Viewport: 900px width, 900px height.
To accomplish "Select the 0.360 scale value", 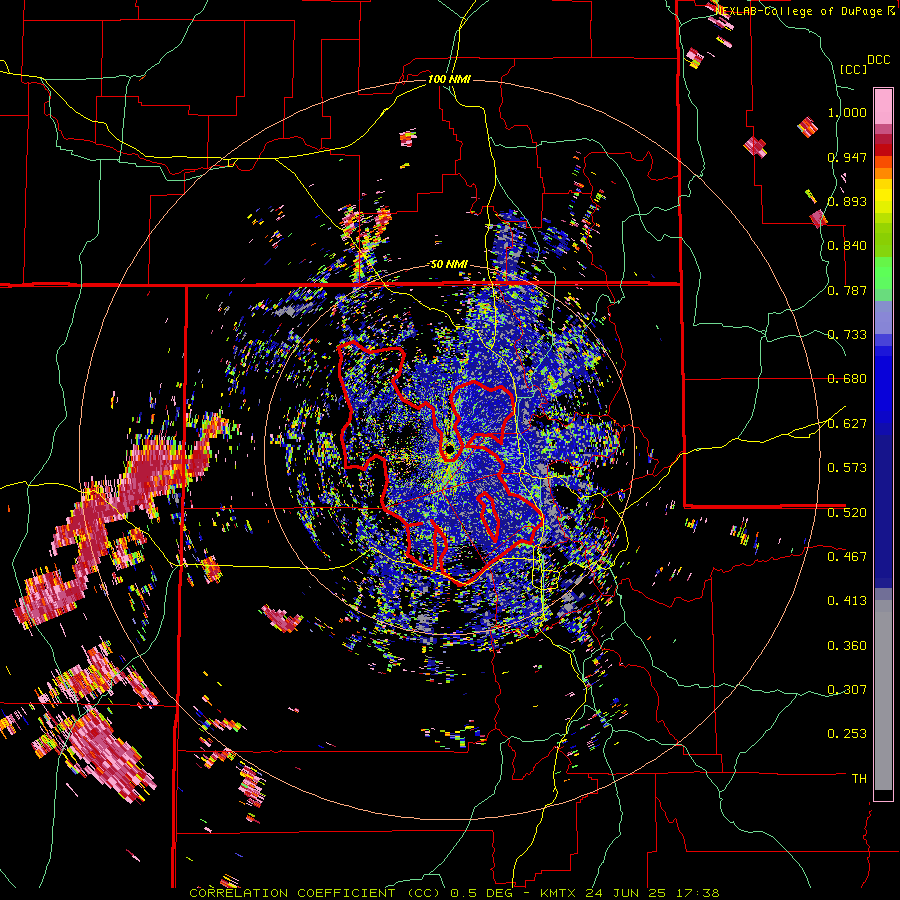I will pos(847,646).
